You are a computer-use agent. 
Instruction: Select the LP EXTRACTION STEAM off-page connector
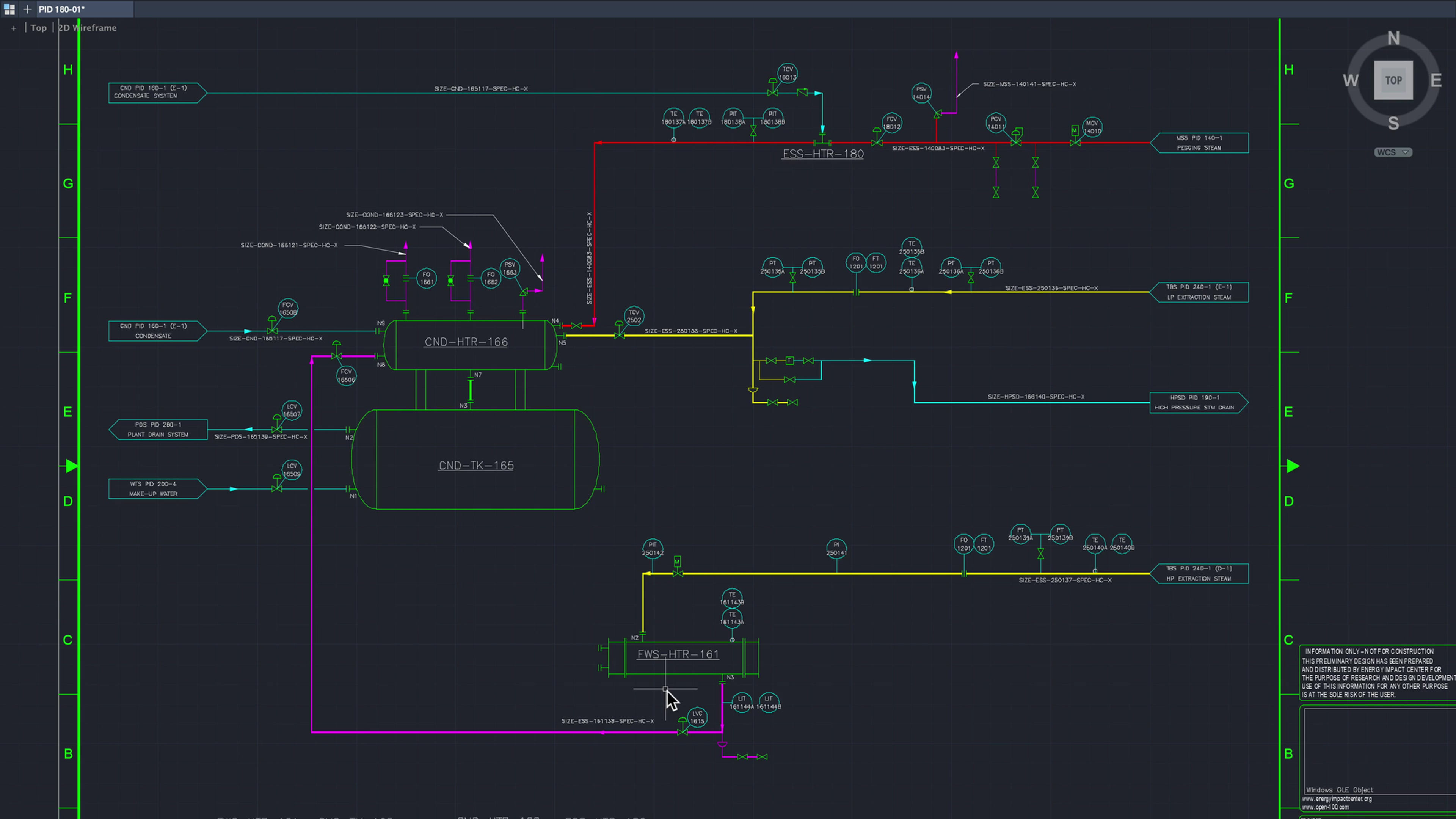(x=1199, y=292)
